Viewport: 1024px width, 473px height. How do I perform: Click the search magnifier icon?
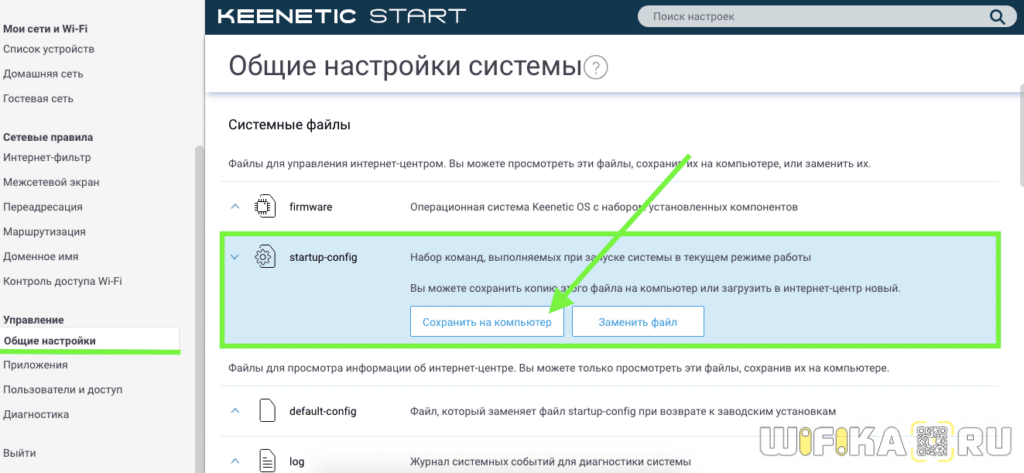[996, 17]
